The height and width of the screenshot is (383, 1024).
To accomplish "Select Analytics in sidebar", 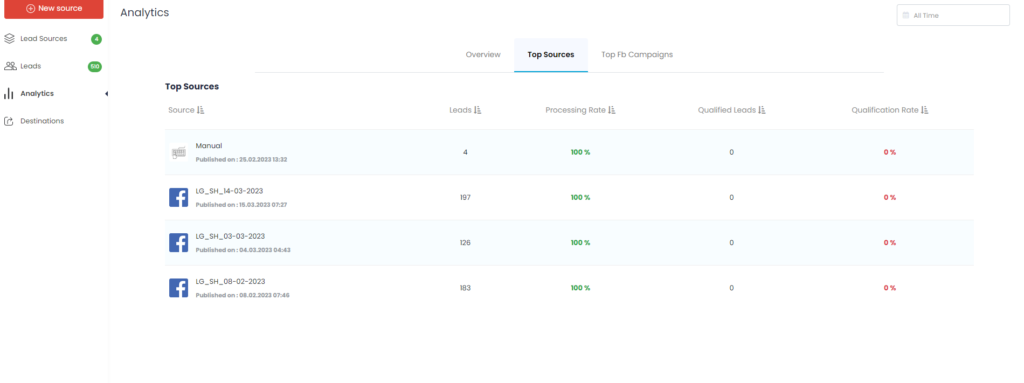I will coord(37,93).
